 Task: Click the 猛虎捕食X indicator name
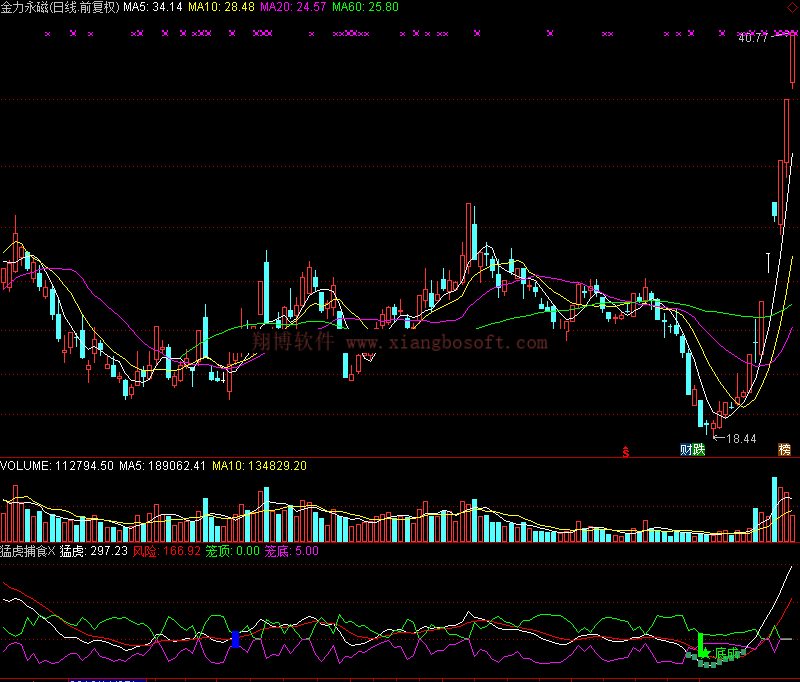click(x=28, y=551)
